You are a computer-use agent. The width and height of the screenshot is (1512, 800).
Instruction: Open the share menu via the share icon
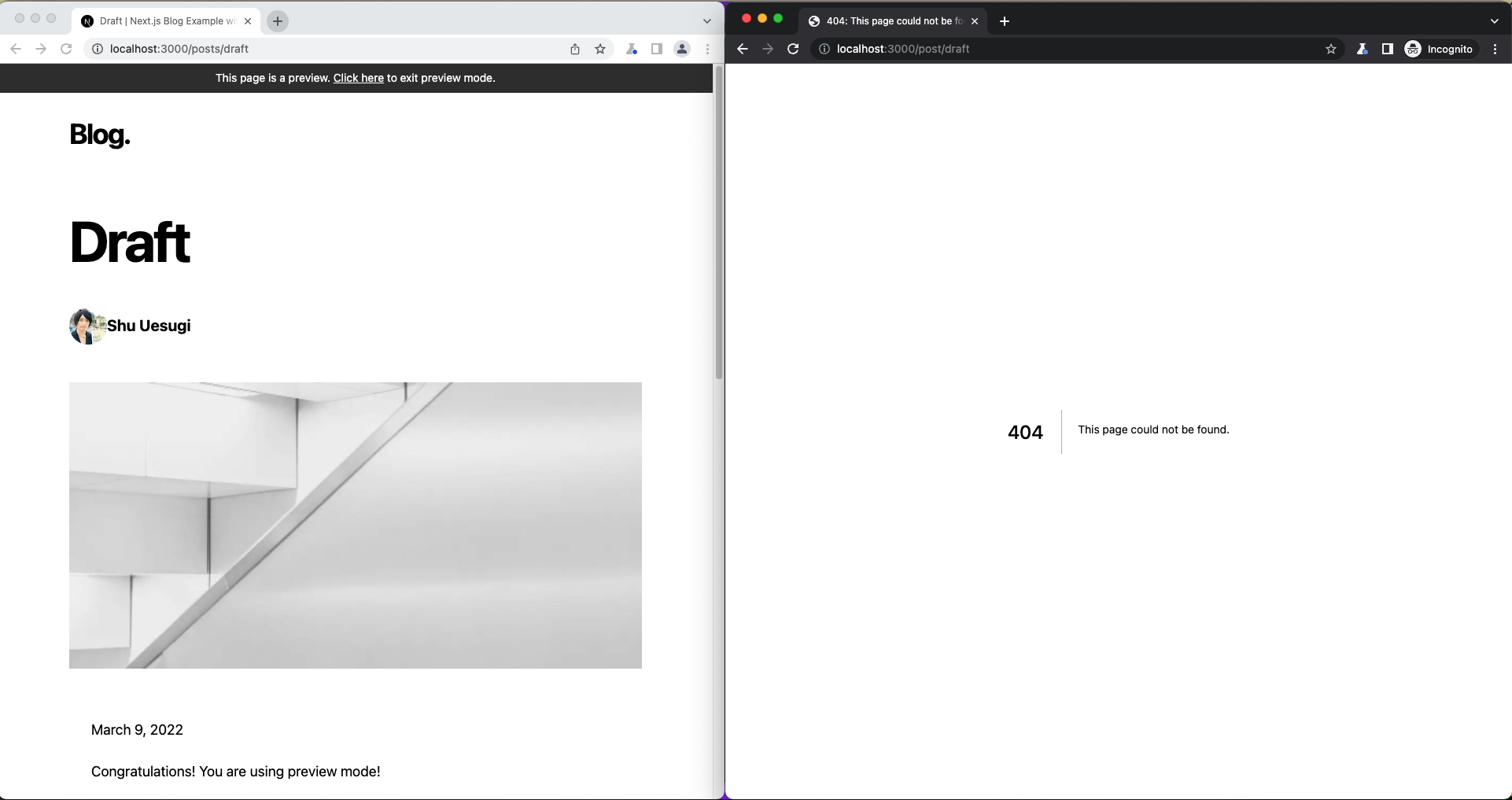coord(574,49)
